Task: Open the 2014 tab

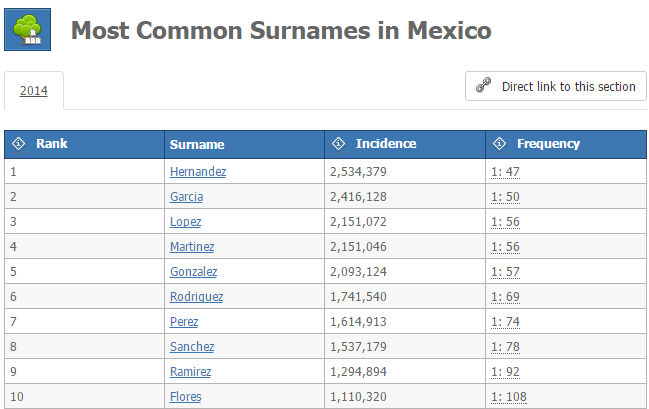Action: (34, 91)
